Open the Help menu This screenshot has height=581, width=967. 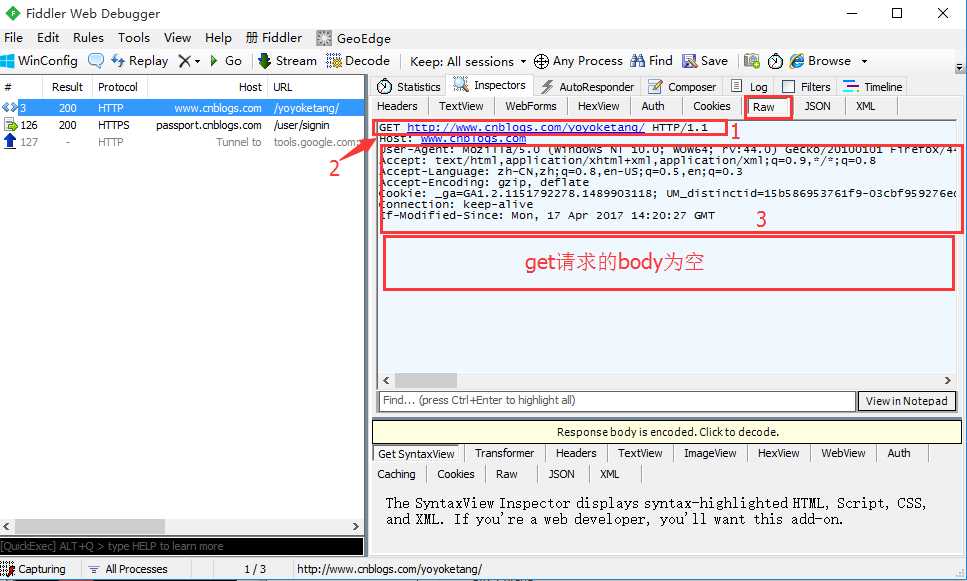click(x=218, y=38)
